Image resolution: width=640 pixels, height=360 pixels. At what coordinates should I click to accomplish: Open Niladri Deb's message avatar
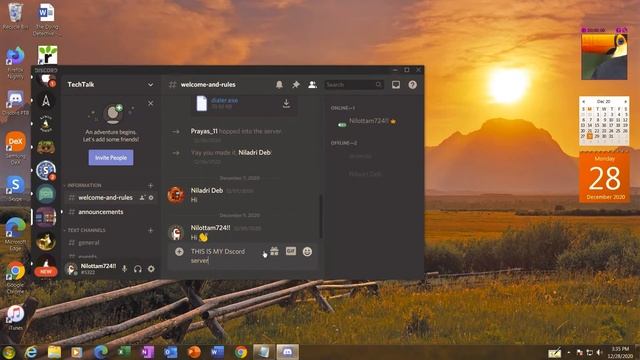tap(176, 195)
